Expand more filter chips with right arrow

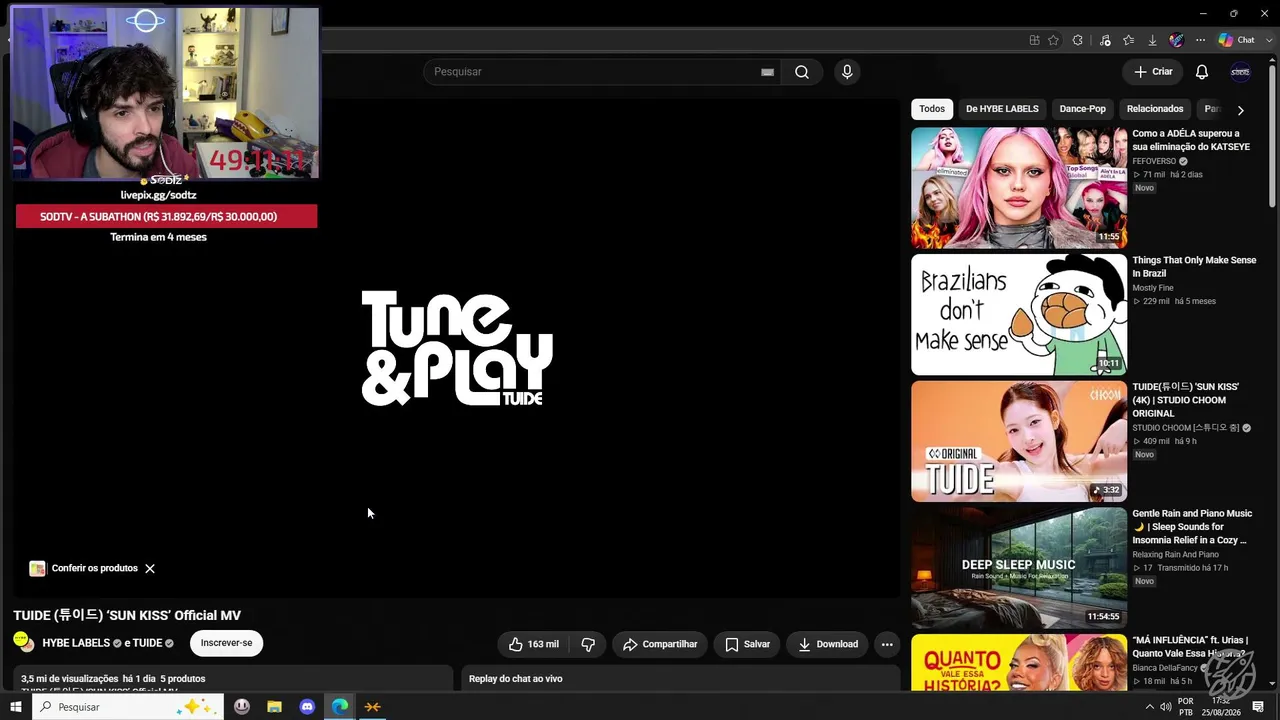coord(1241,110)
